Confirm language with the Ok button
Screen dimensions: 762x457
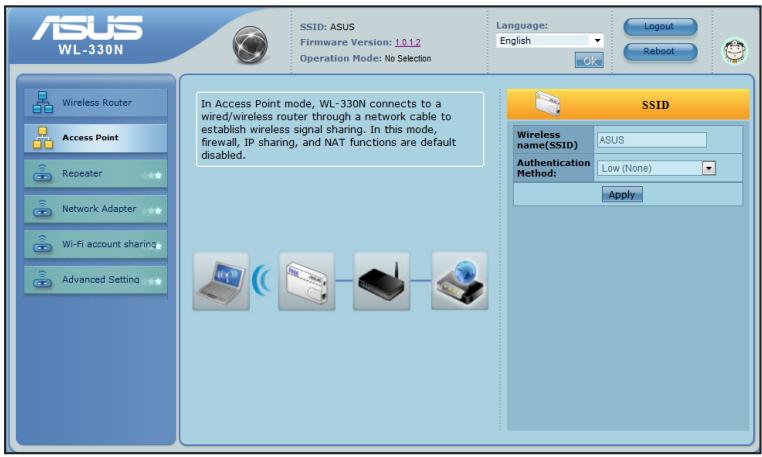point(589,61)
